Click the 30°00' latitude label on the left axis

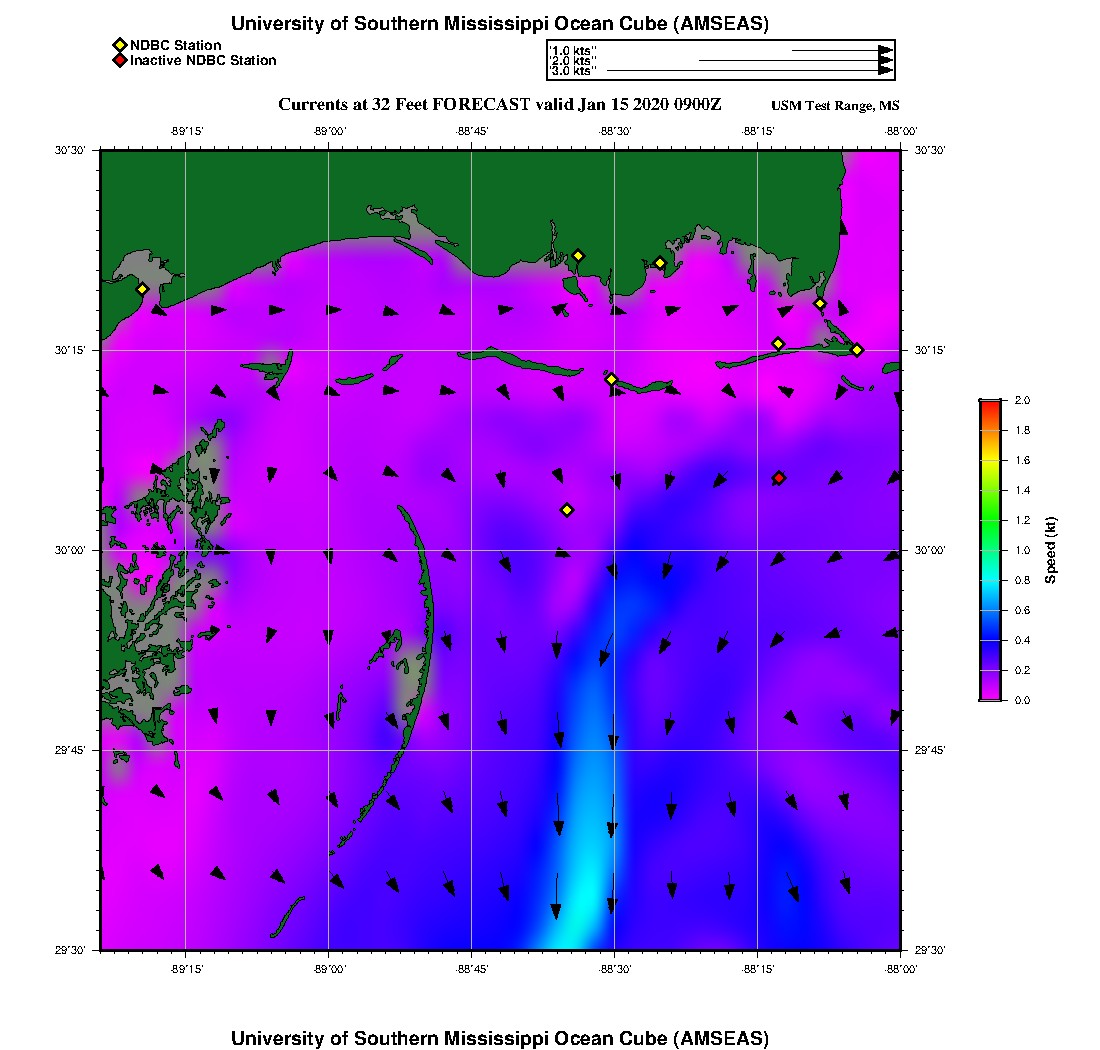[69, 550]
